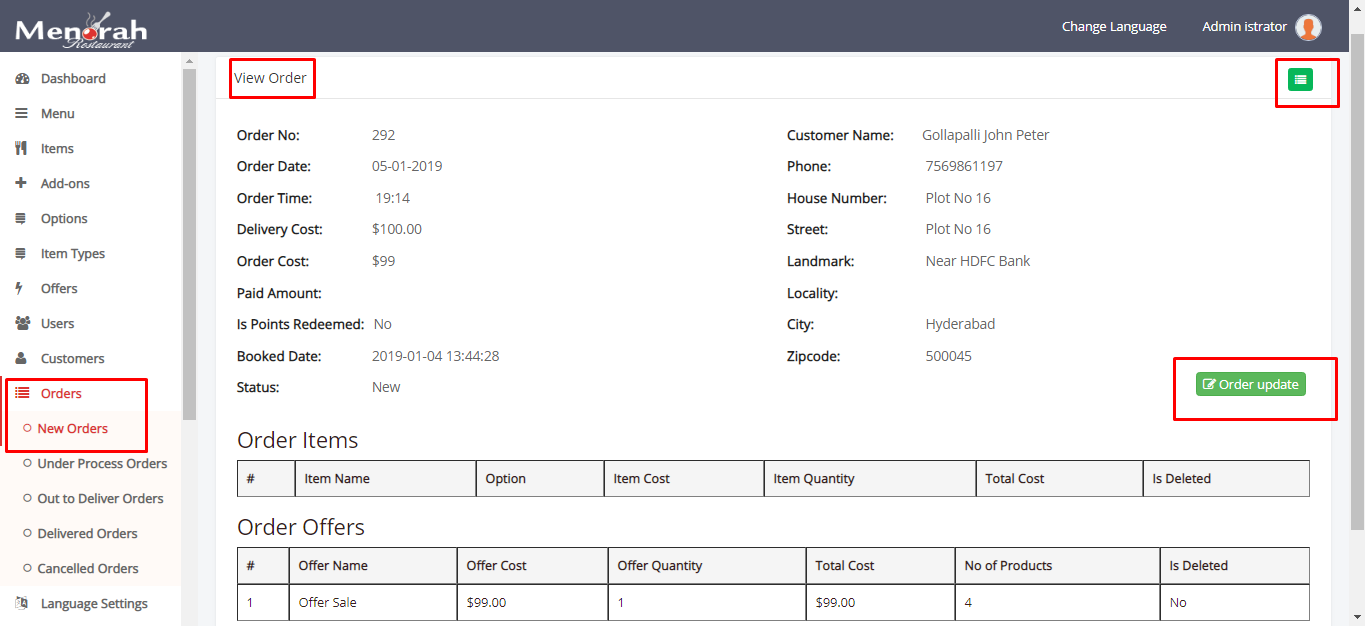This screenshot has width=1365, height=626.
Task: Go to Item Types menu entry
Action: [x=72, y=254]
